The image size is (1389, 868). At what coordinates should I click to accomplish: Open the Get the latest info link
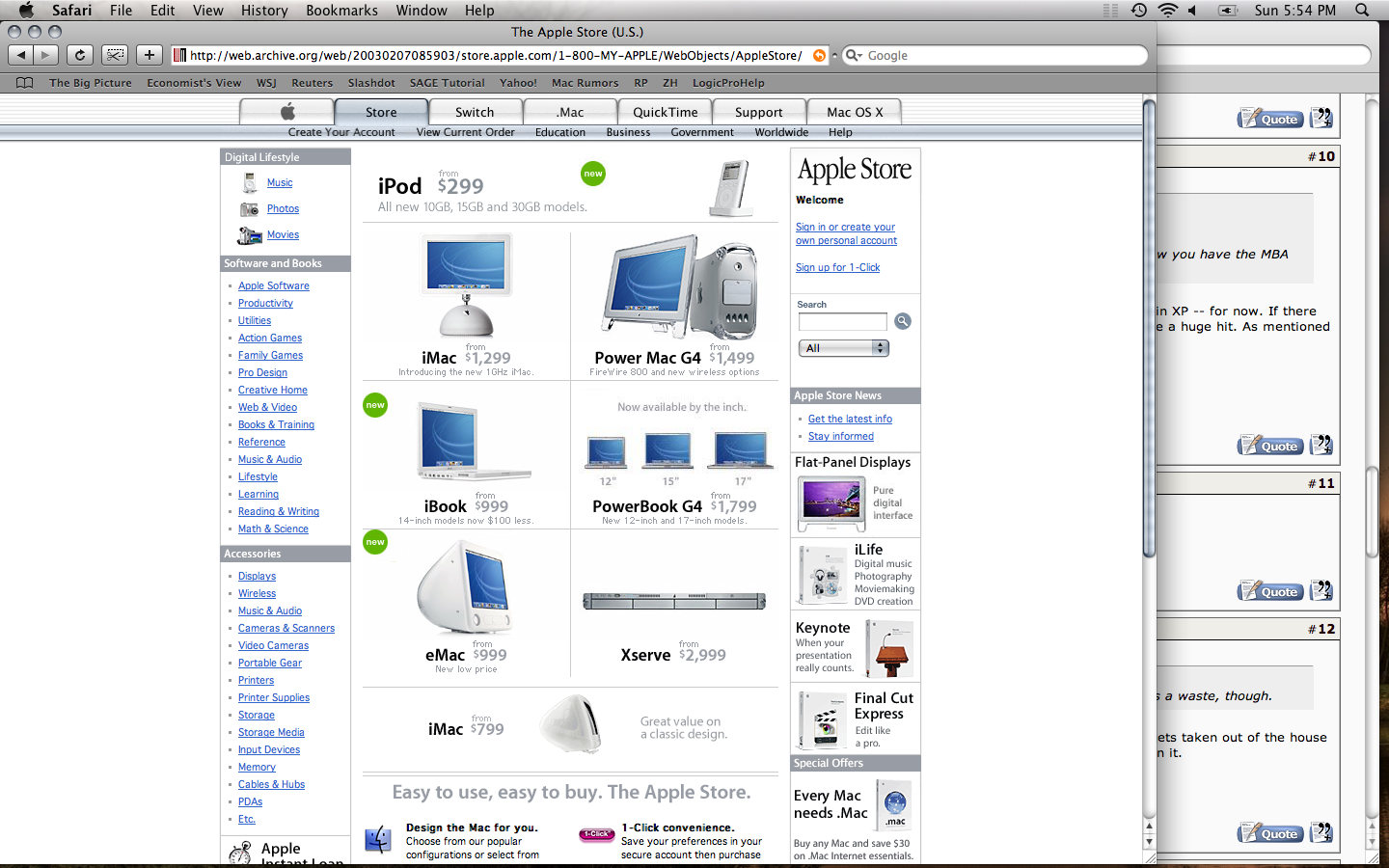pos(850,420)
